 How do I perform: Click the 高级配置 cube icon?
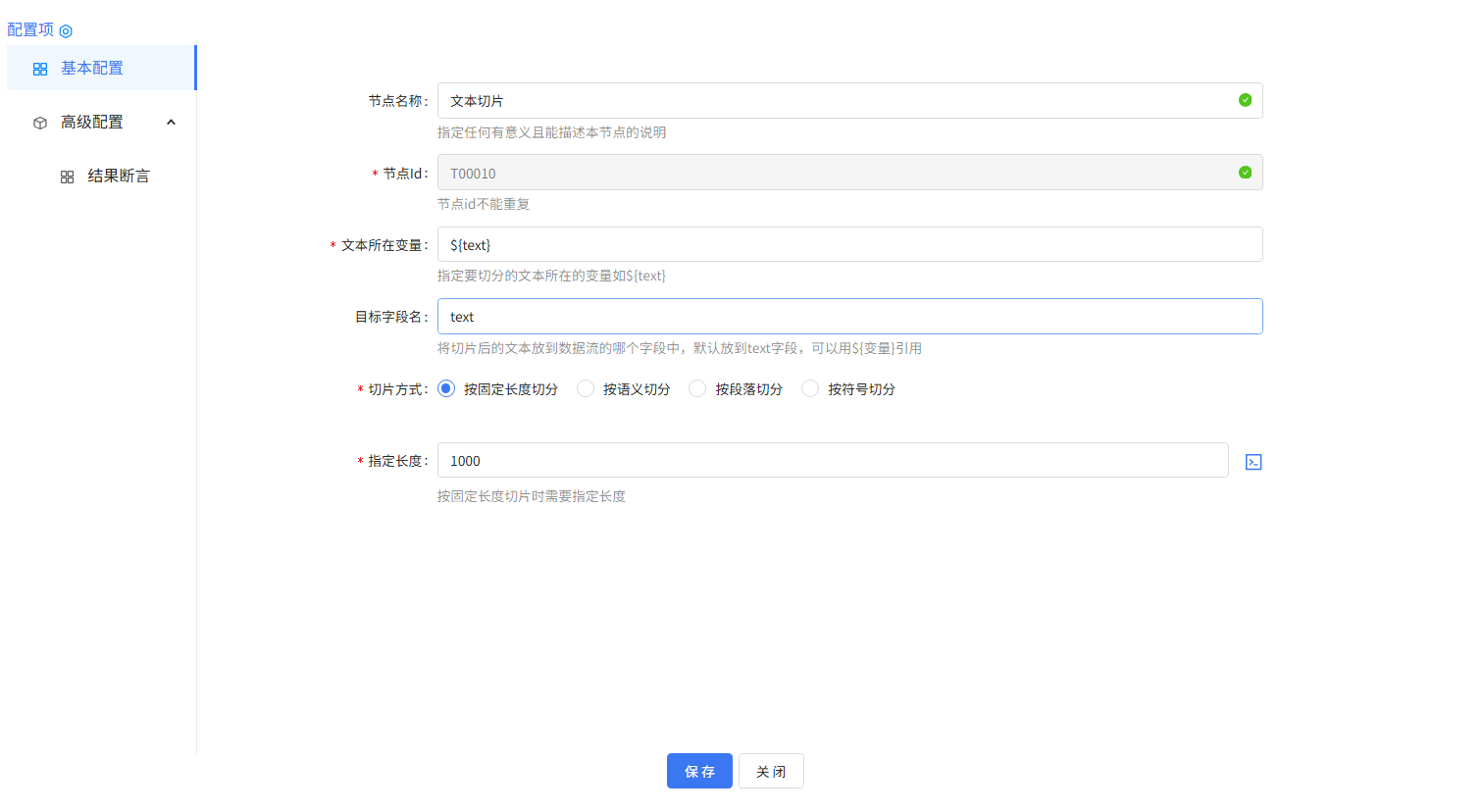pyautogui.click(x=40, y=123)
